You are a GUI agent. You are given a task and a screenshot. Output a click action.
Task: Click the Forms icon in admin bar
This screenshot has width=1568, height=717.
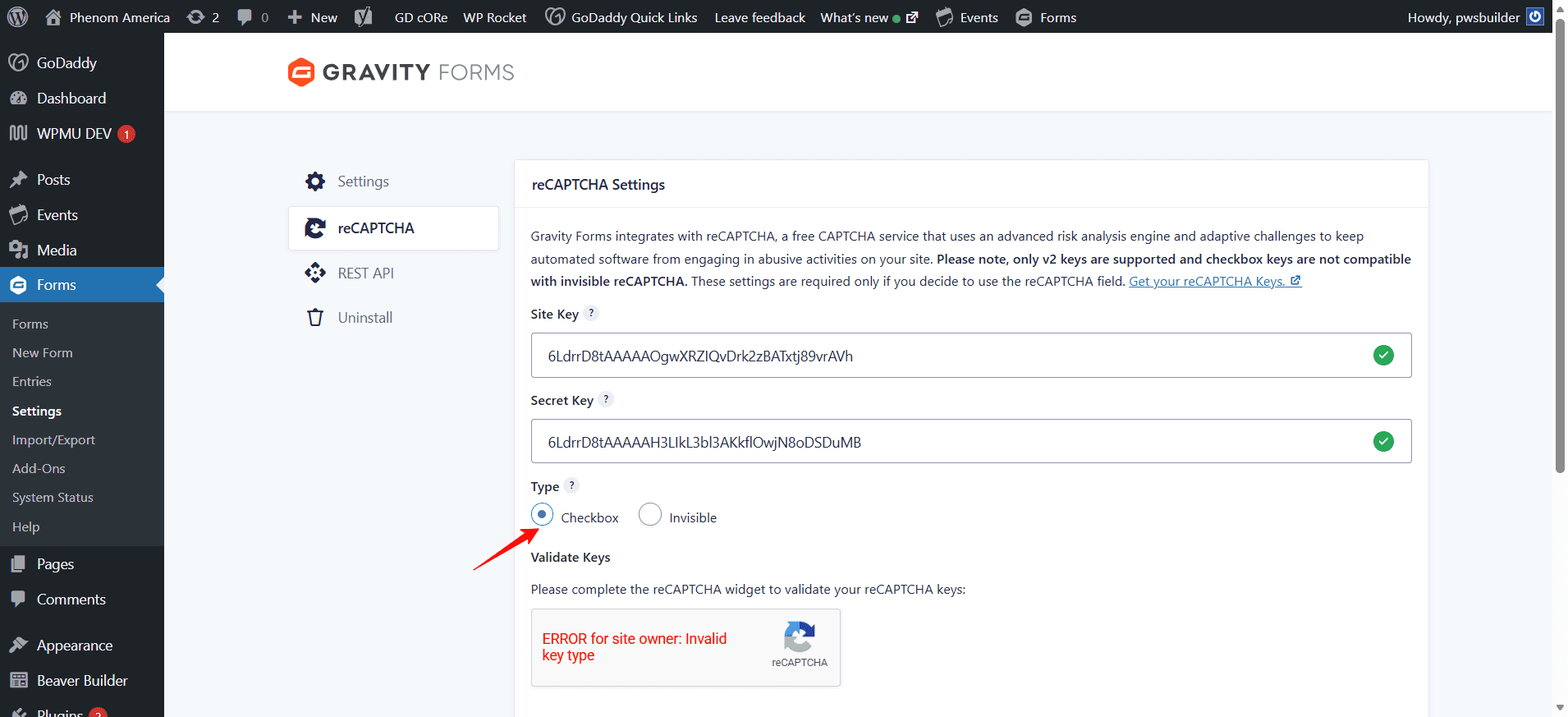click(1024, 17)
